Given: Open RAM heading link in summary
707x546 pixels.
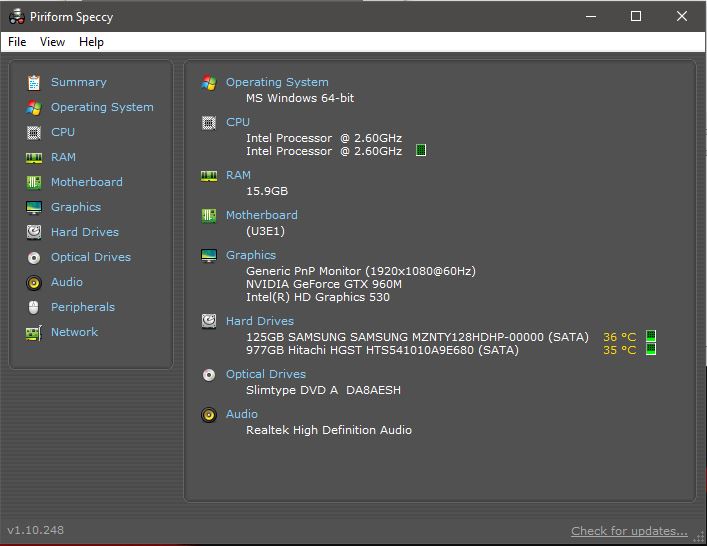Looking at the screenshot, I should pyautogui.click(x=239, y=175).
